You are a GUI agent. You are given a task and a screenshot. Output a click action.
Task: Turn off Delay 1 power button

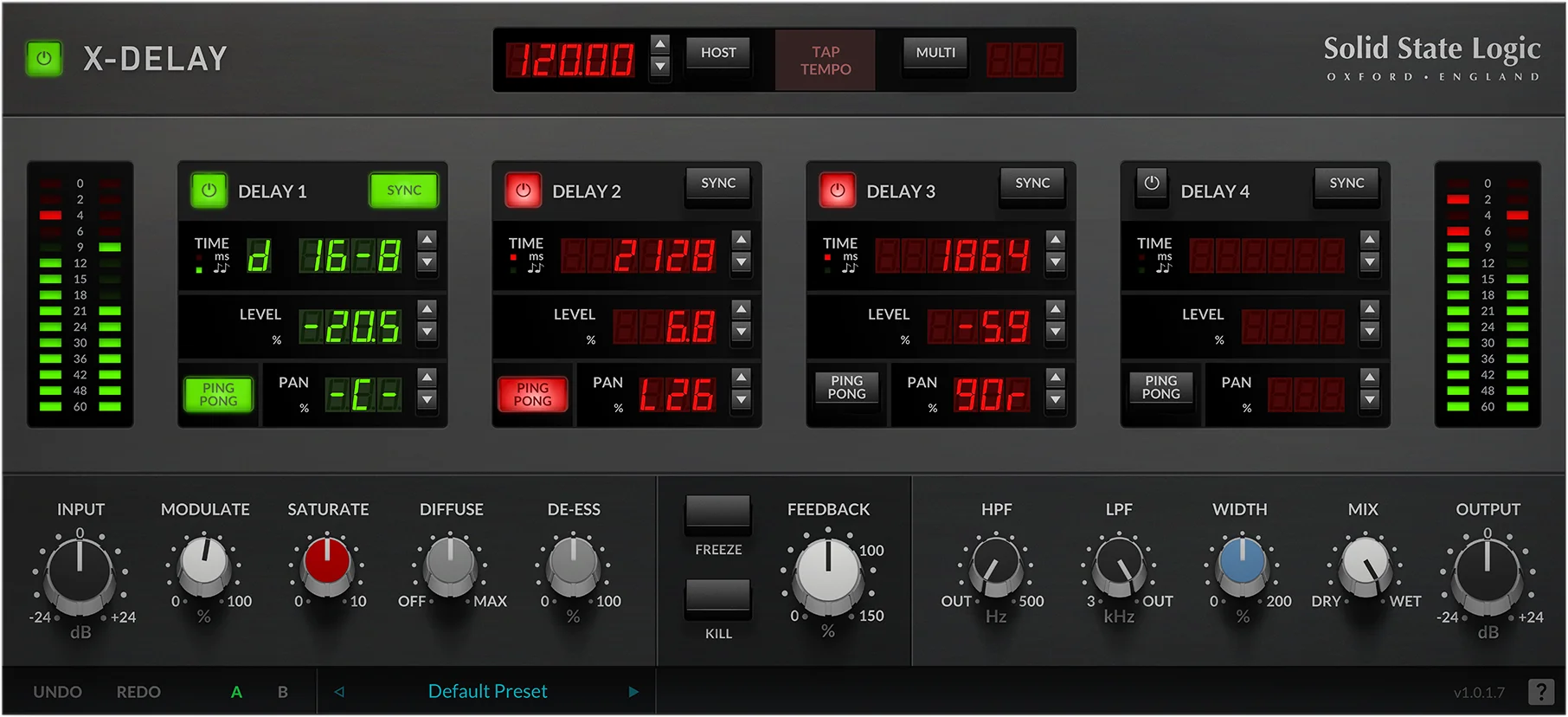click(209, 191)
